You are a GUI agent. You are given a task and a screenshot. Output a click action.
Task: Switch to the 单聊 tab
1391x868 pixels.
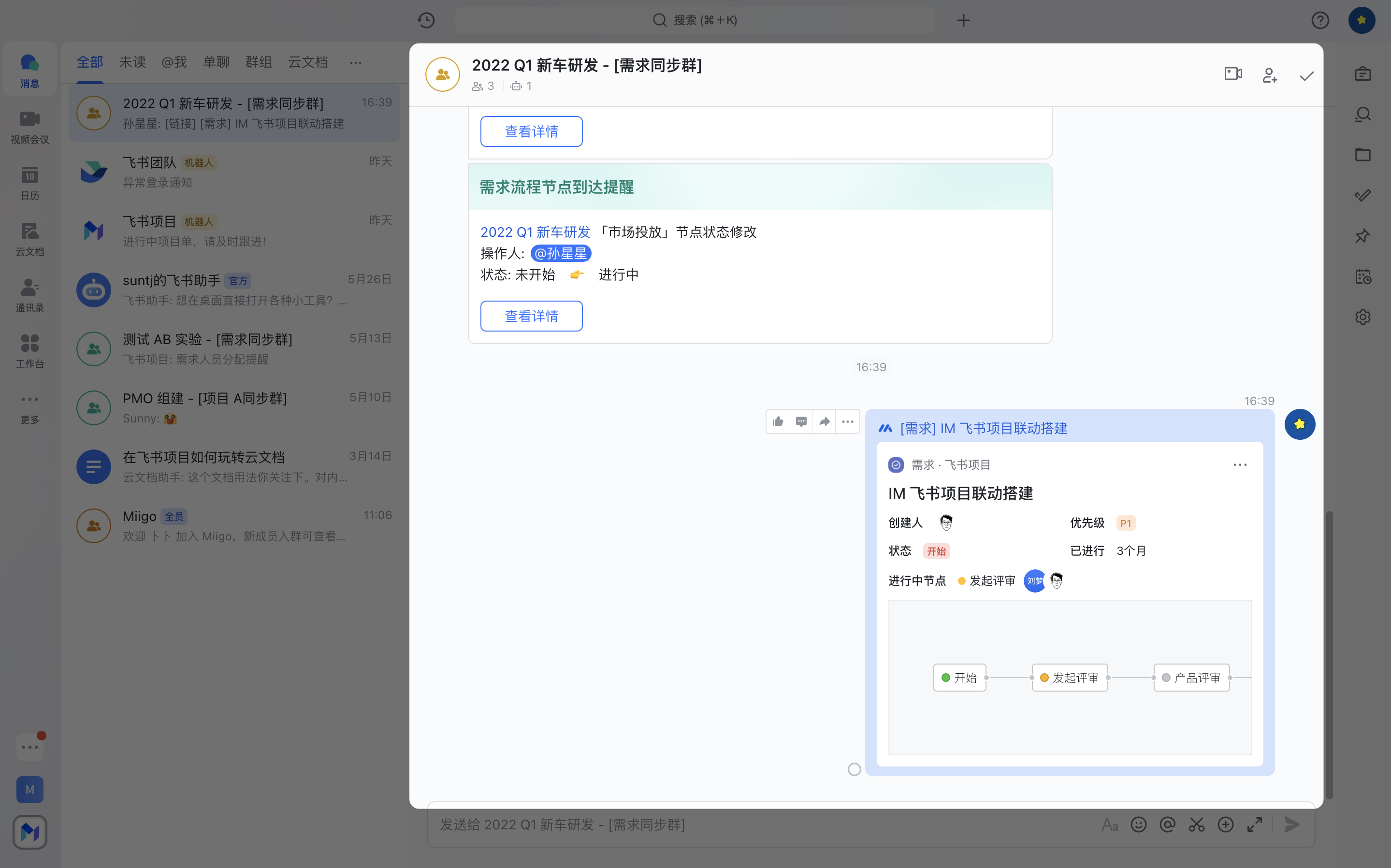click(x=217, y=62)
